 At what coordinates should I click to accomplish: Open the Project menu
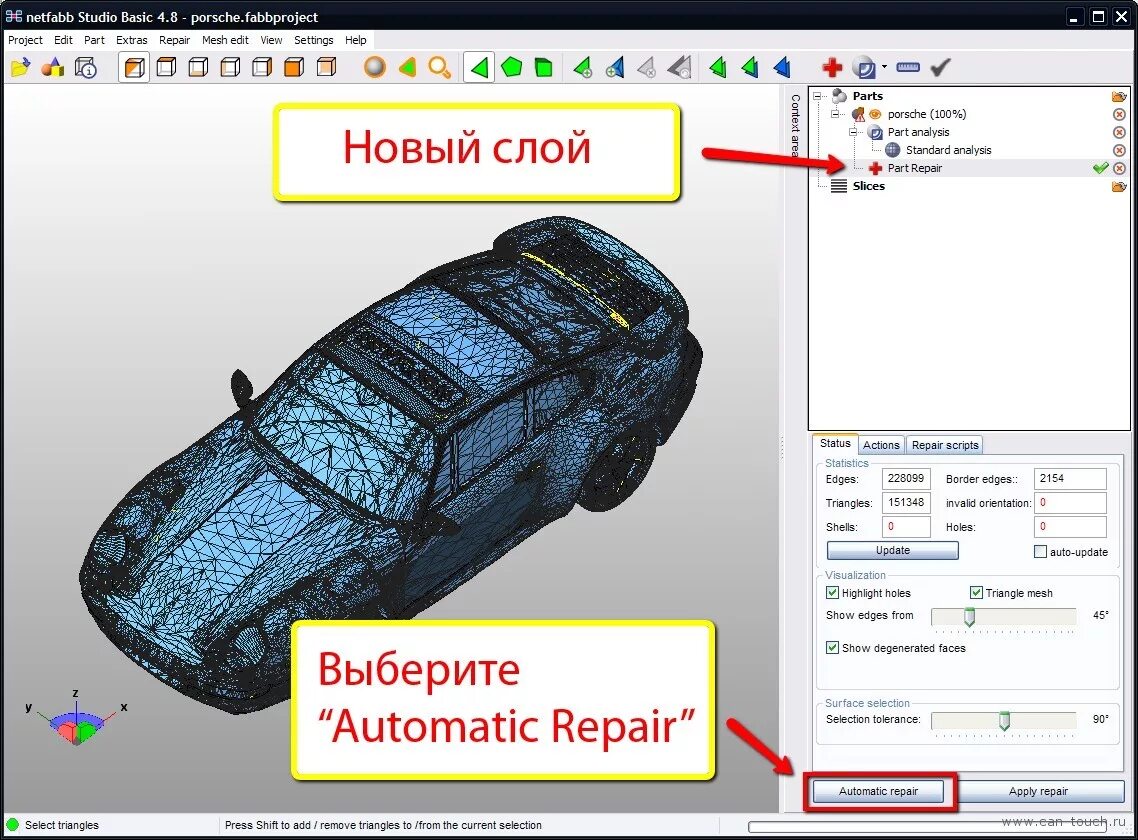tap(25, 40)
